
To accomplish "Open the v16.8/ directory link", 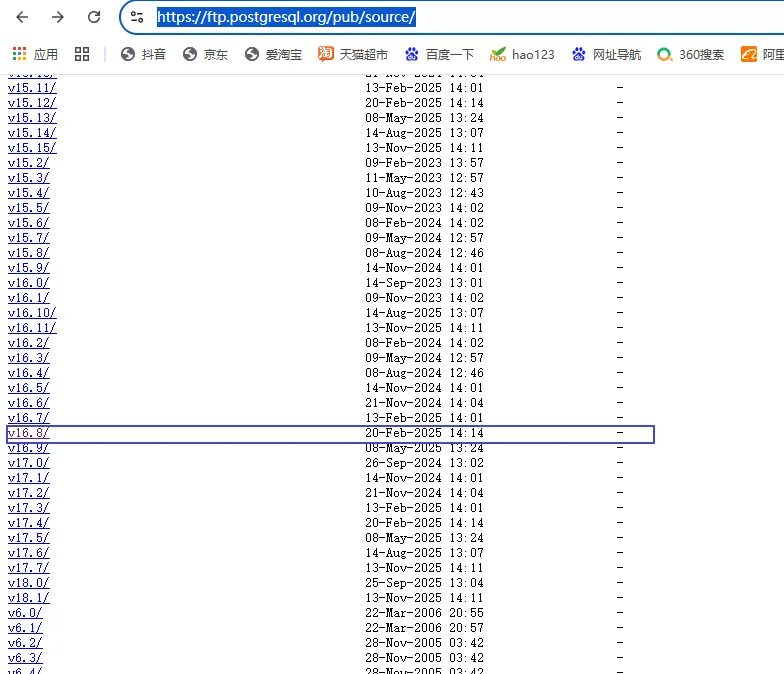I will tap(28, 433).
